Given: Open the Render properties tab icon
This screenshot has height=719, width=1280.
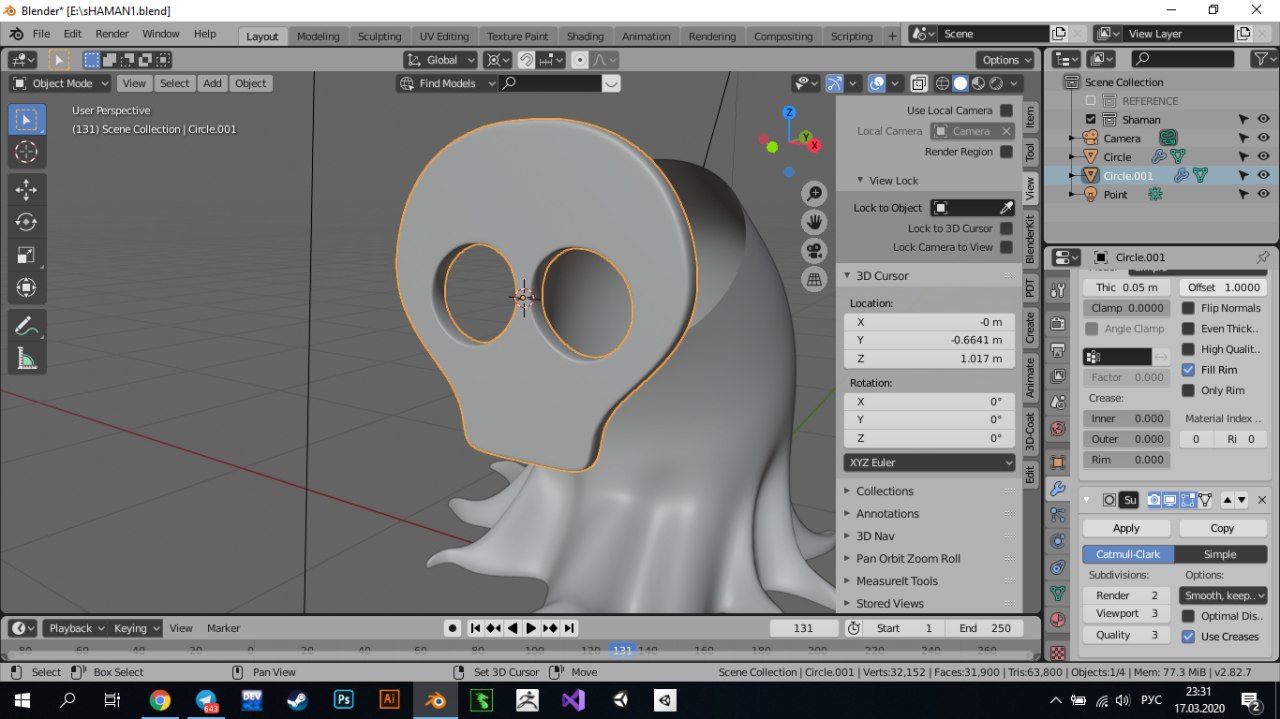Looking at the screenshot, I should coord(1058,324).
